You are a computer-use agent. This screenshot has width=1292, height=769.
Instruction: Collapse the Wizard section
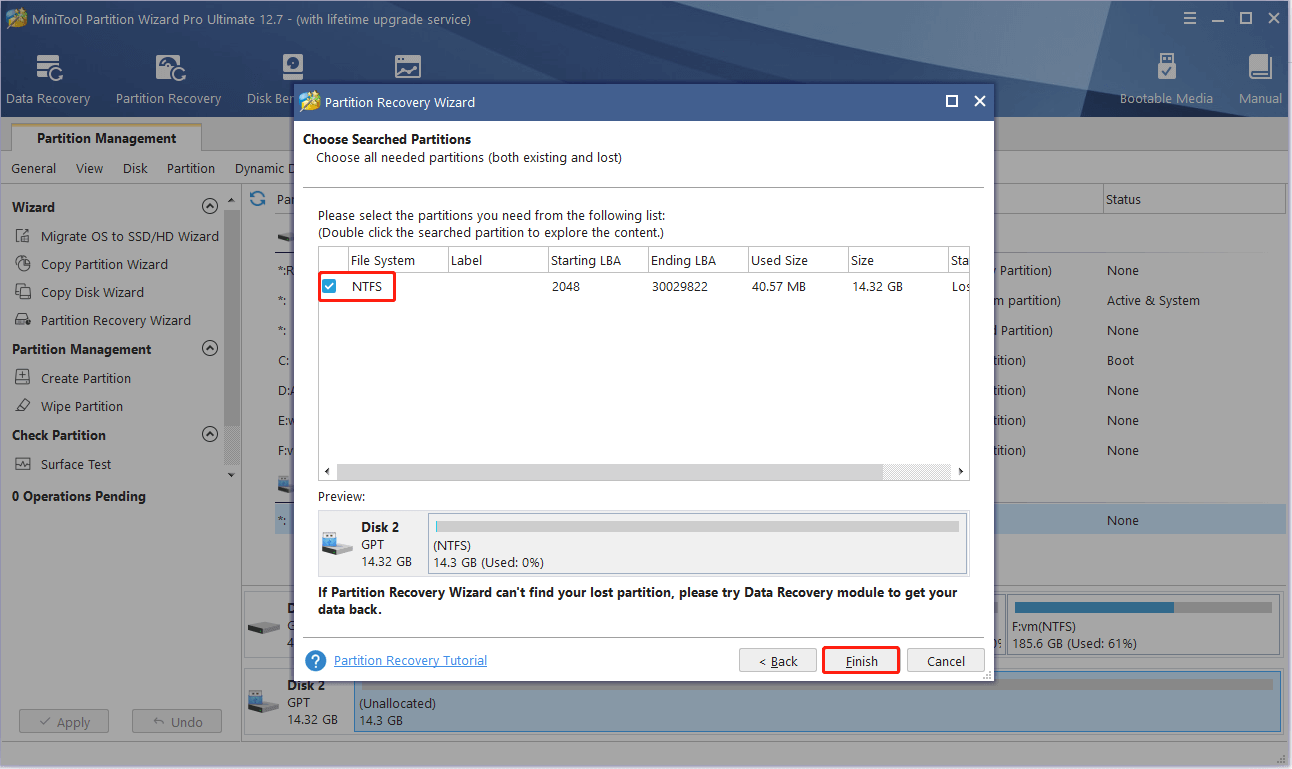point(210,207)
